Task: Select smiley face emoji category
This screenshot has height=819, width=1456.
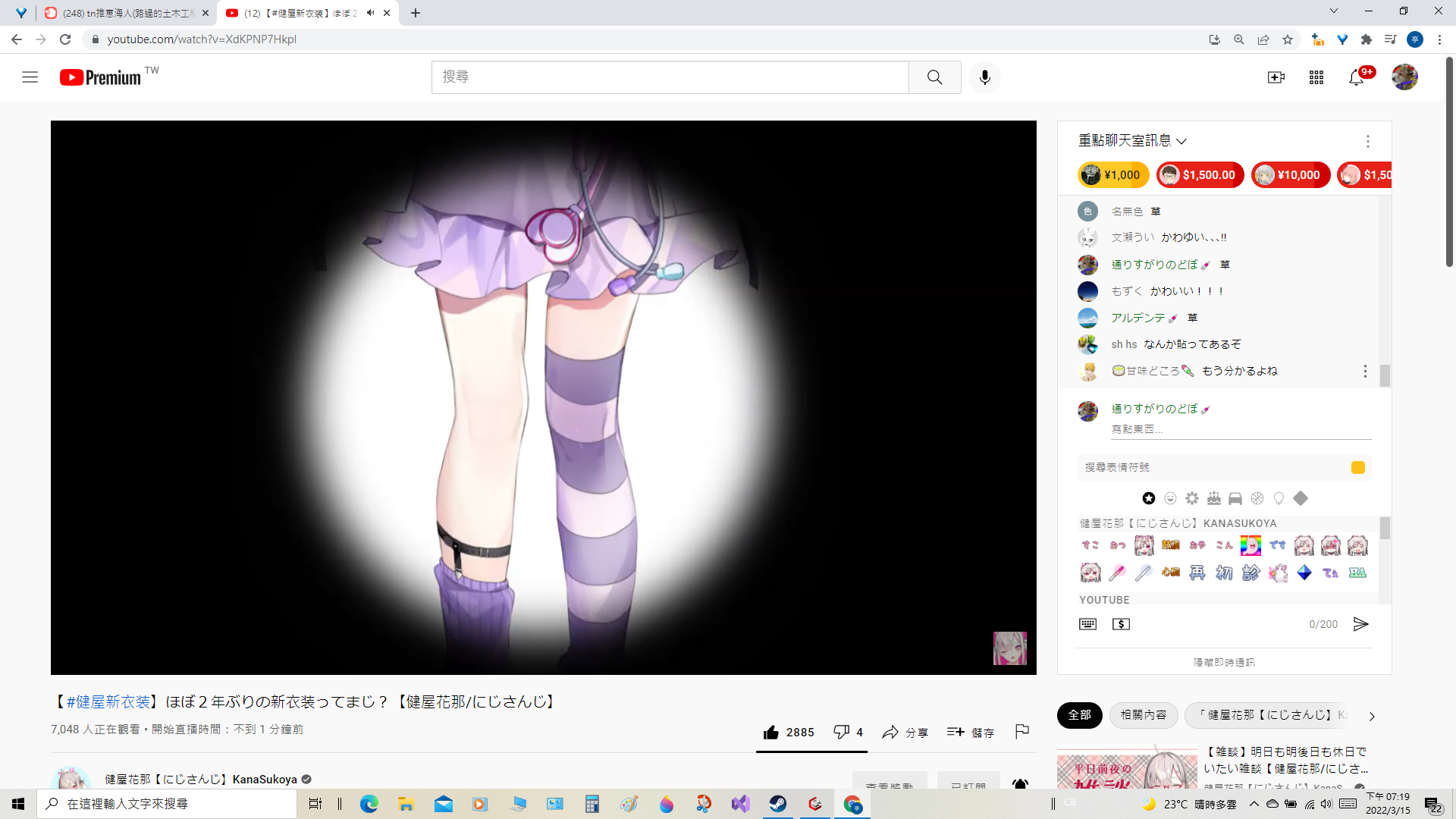Action: coord(1170,498)
